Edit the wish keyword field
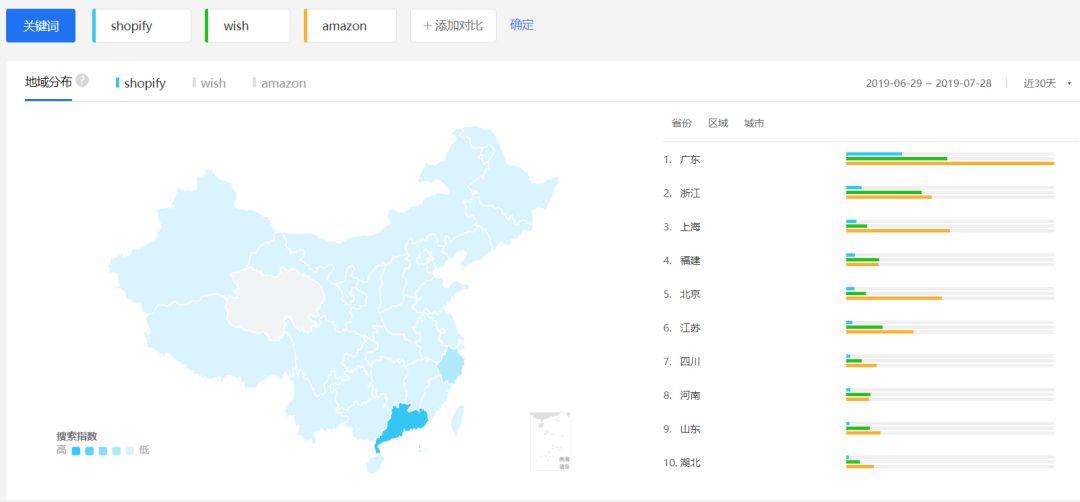 coord(247,26)
